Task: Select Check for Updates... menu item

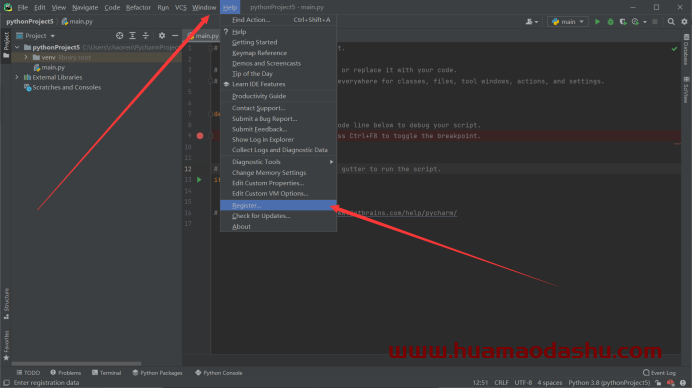Action: pyautogui.click(x=278, y=216)
